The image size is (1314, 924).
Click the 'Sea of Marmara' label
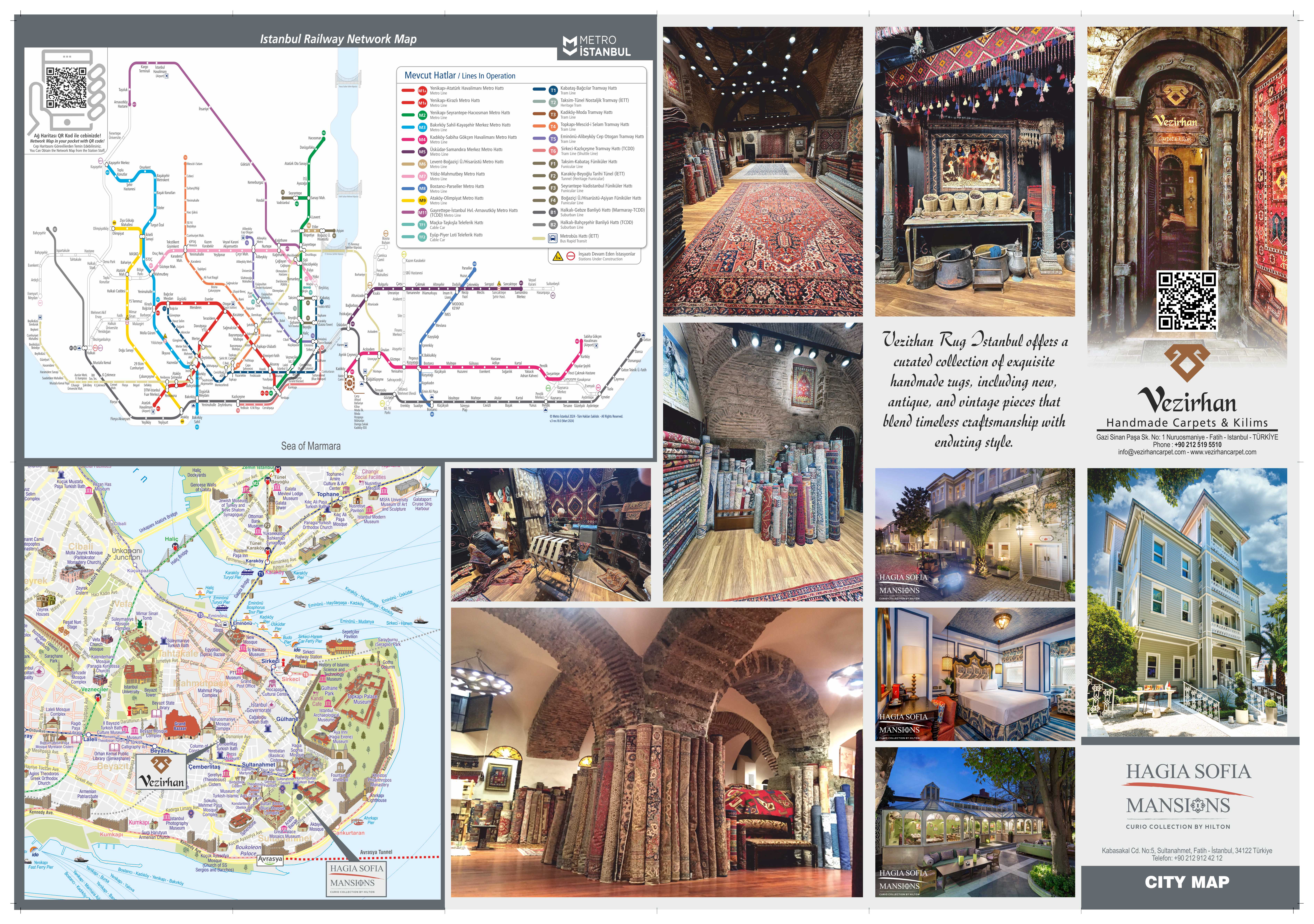(x=311, y=446)
